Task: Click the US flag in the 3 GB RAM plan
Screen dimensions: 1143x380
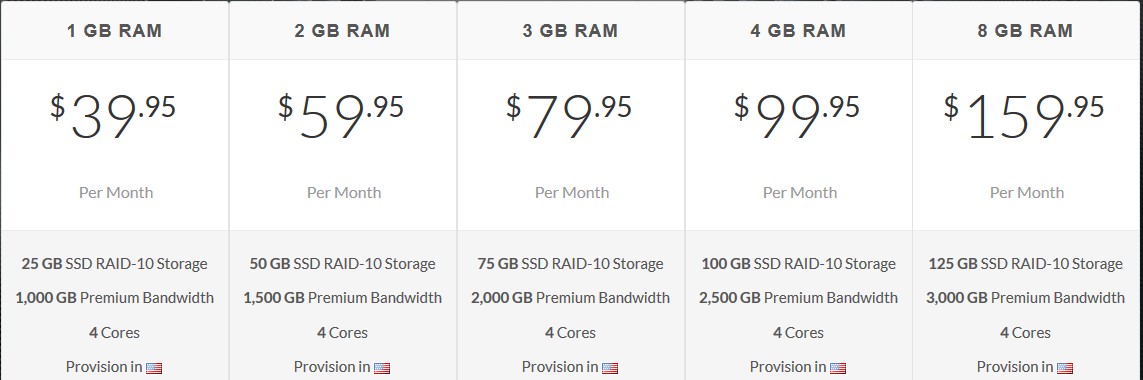Action: point(610,368)
